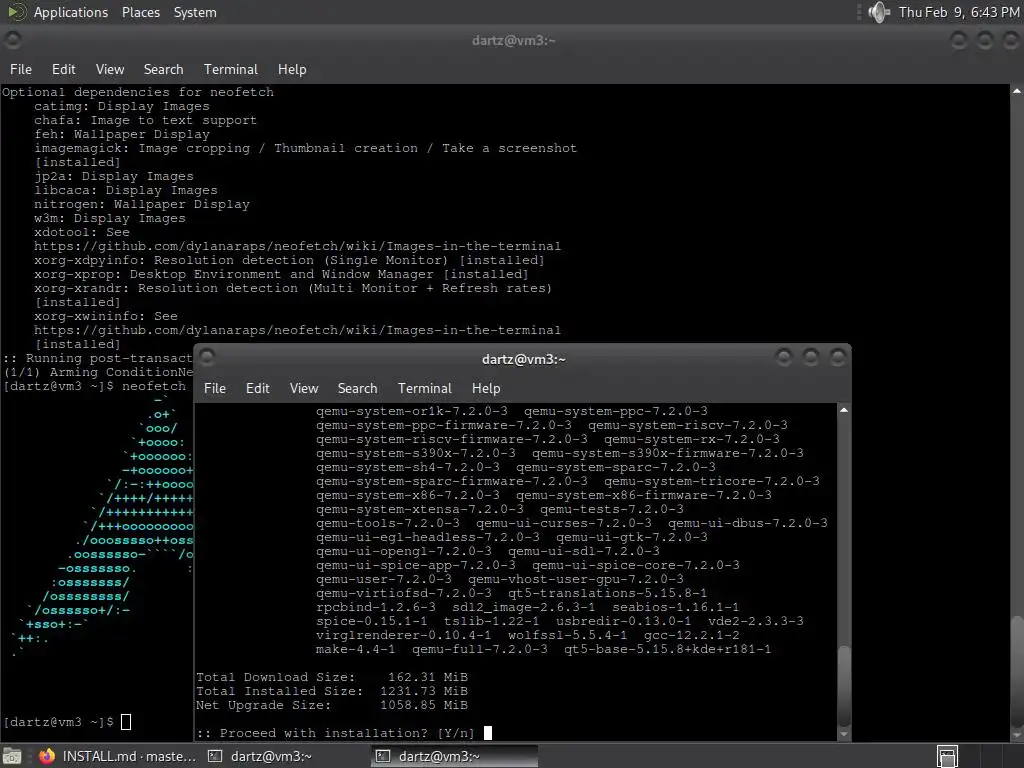Click the qemu-full-7.2.0-3 package name
1024x768 pixels.
[x=480, y=649]
